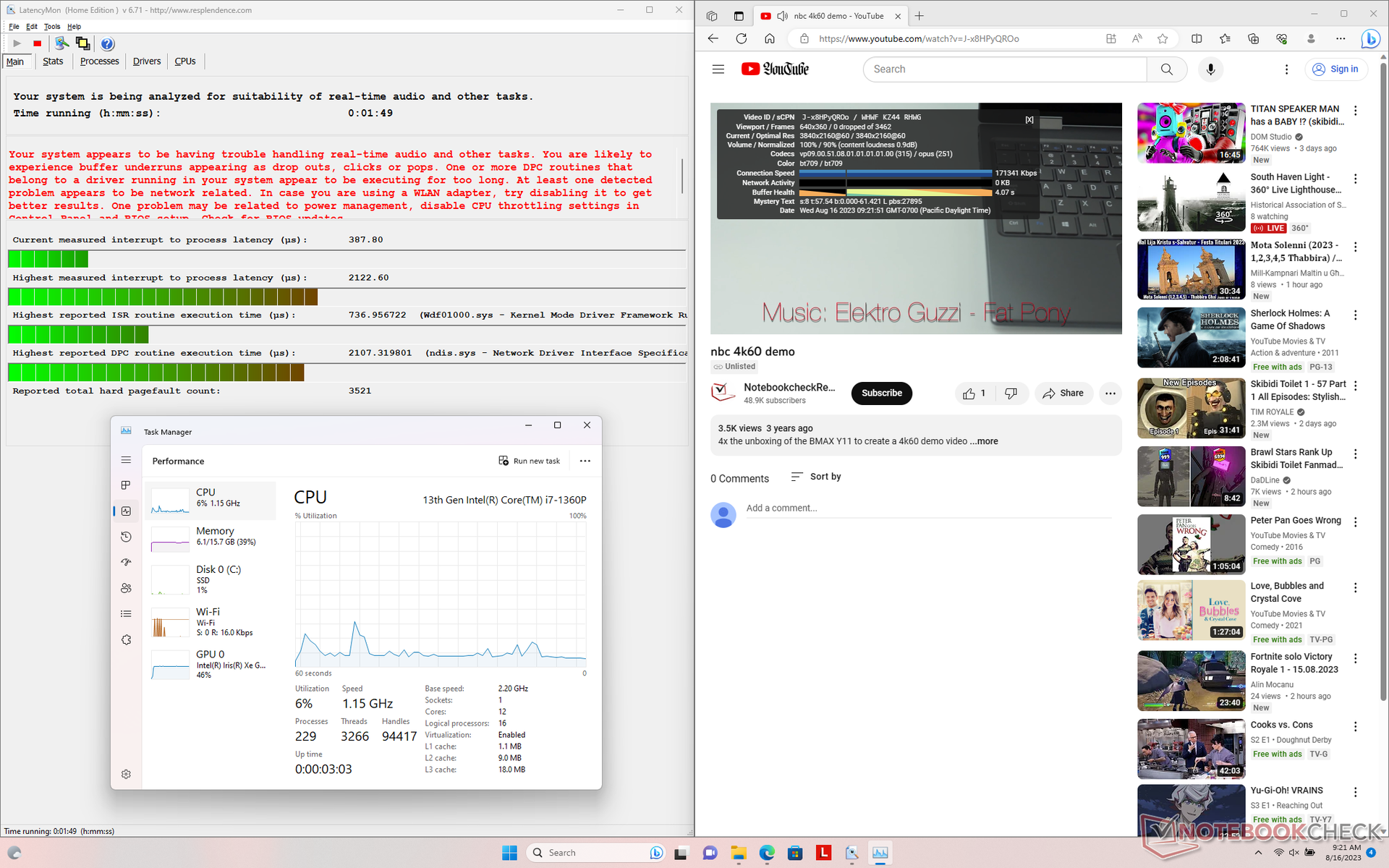Click the red stop monitoring button in LatencyMon
Screen dimensions: 1389x868
[x=38, y=44]
